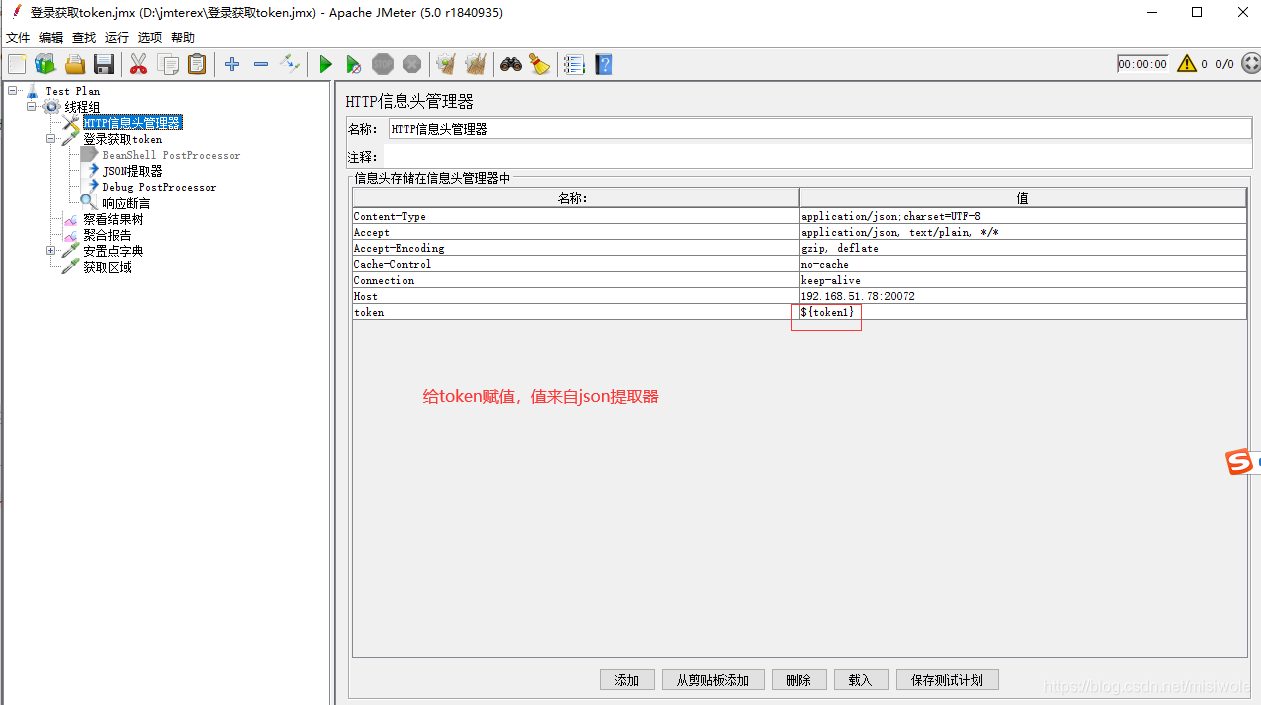Select the BeanShell PostProcessor tree item
Image resolution: width=1261 pixels, height=705 pixels.
tap(171, 155)
